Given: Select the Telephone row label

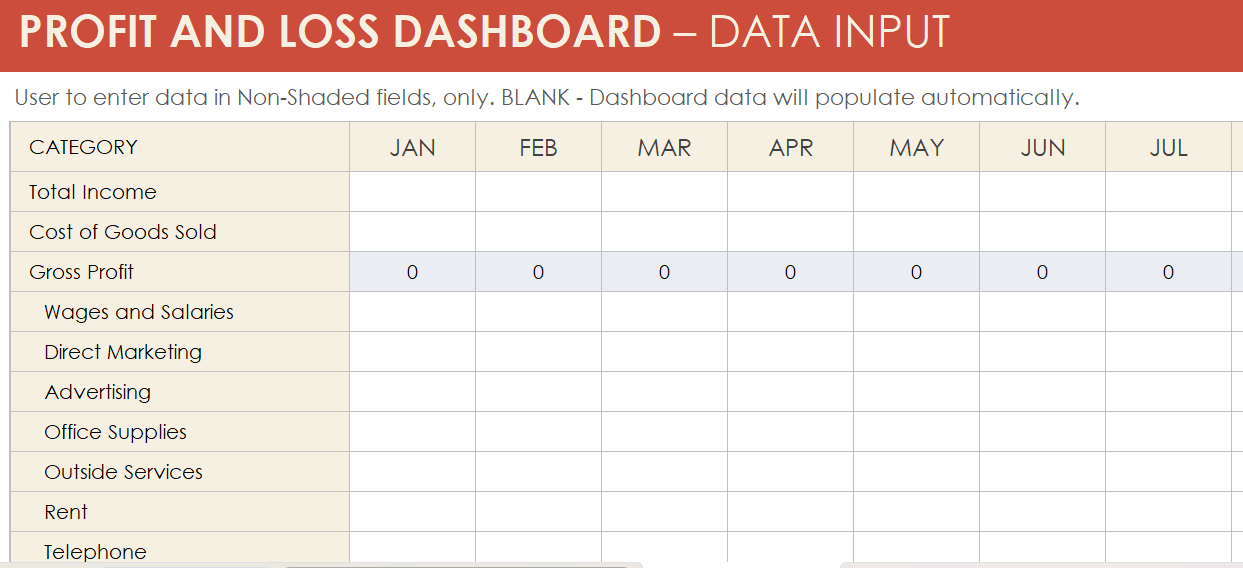Looking at the screenshot, I should pos(95,552).
